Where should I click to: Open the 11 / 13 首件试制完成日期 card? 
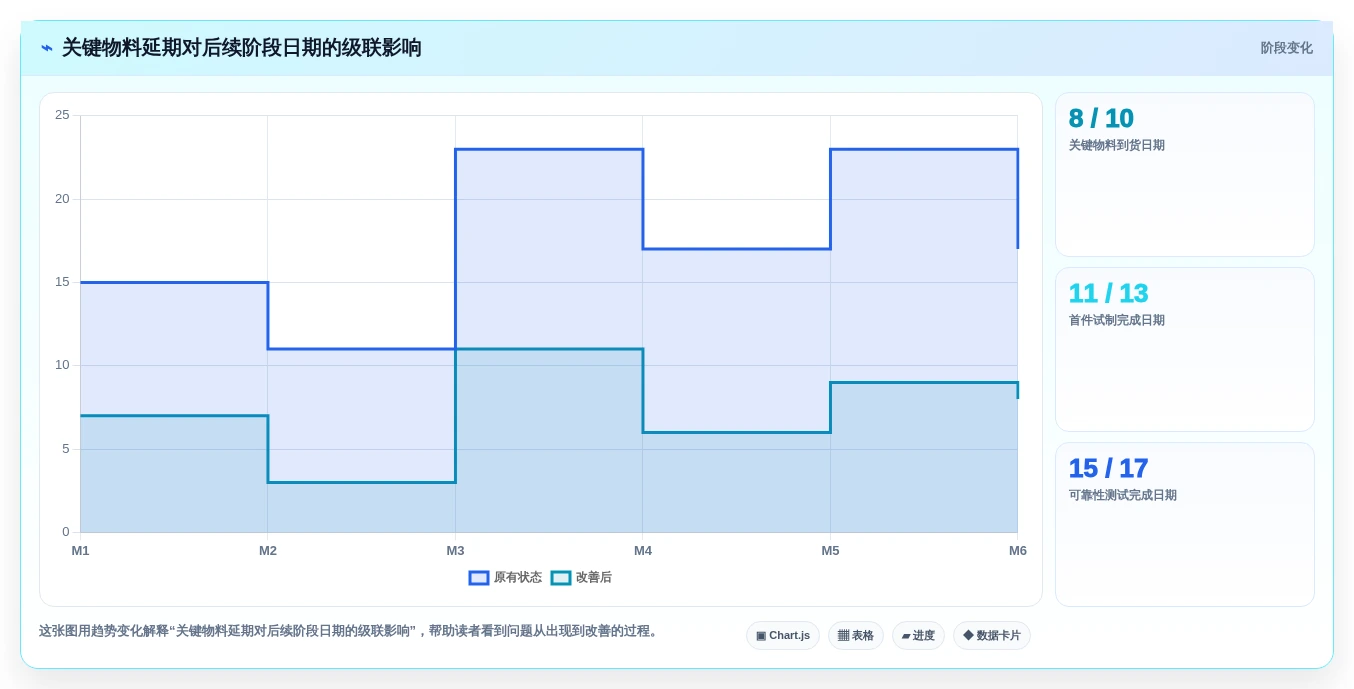click(1185, 349)
